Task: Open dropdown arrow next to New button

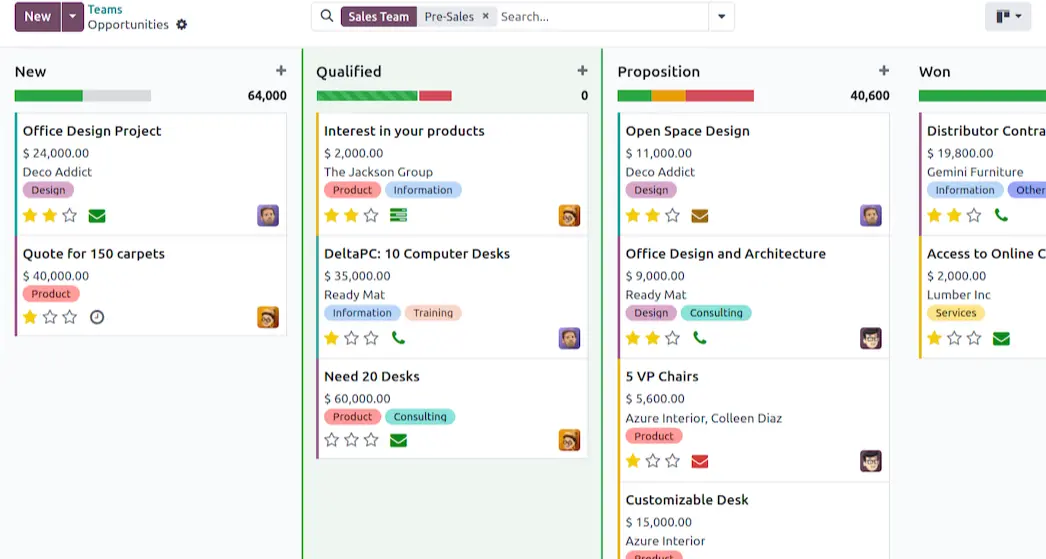Action: pyautogui.click(x=72, y=16)
